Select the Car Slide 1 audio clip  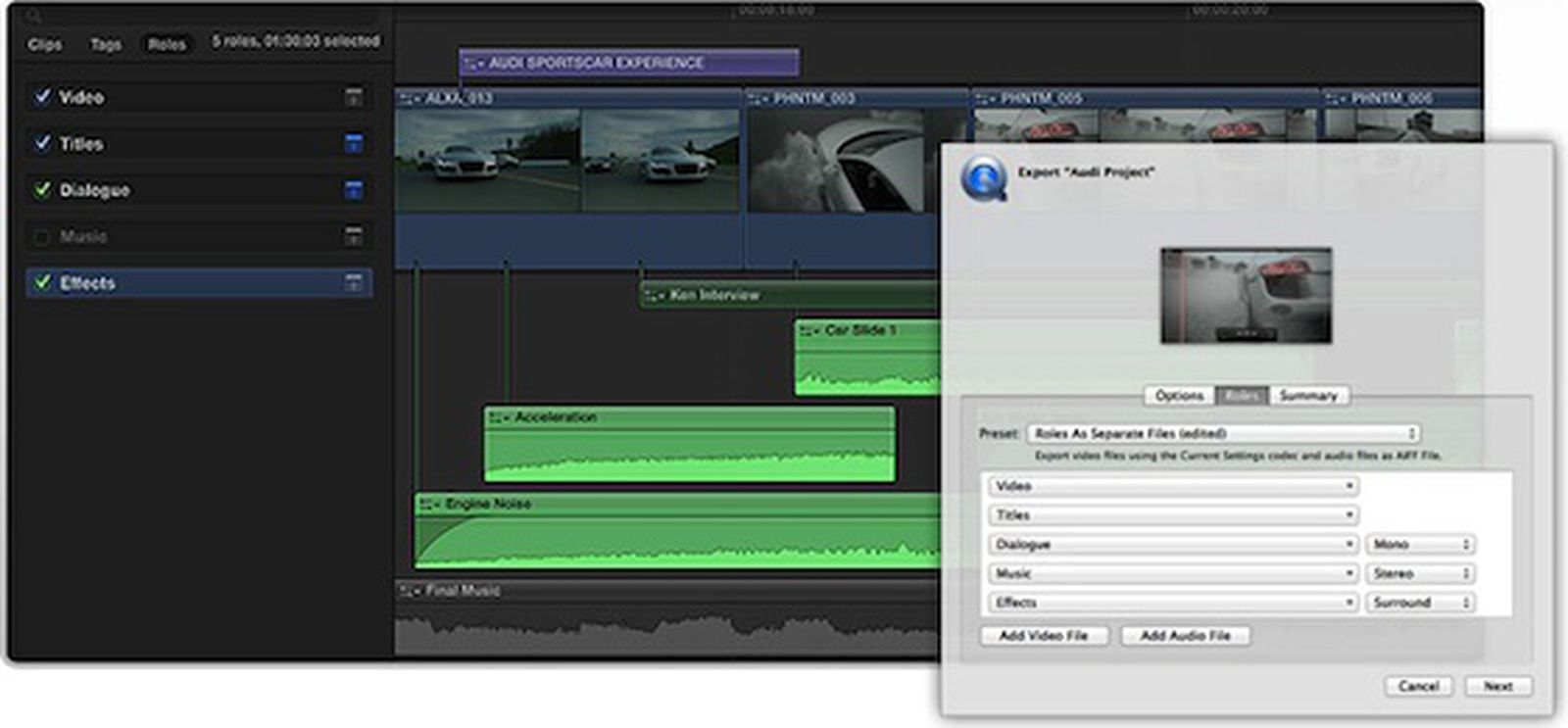(x=867, y=358)
